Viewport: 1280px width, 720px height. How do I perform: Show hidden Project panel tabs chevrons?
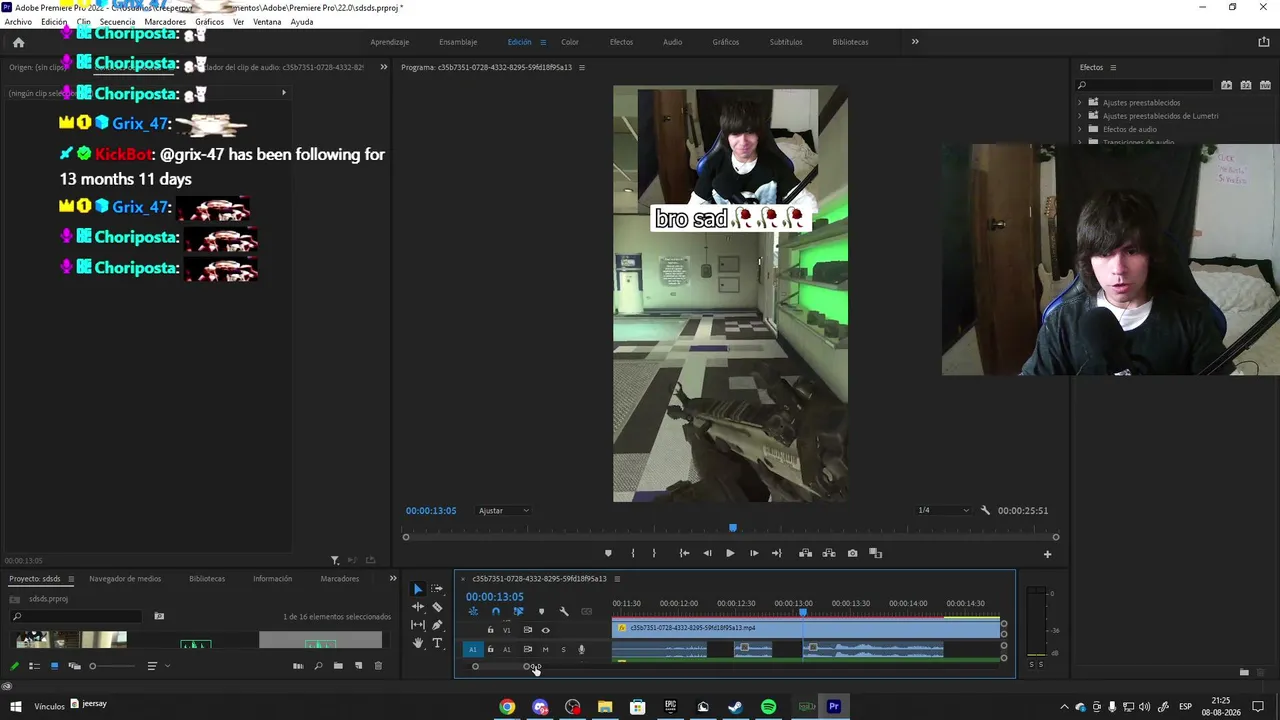tap(393, 578)
